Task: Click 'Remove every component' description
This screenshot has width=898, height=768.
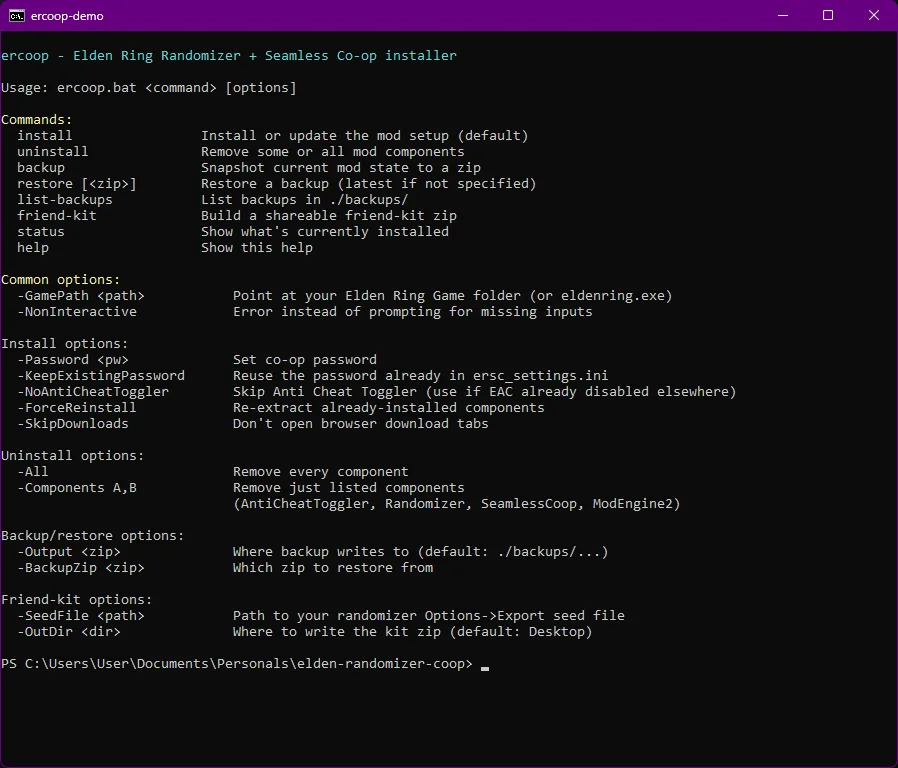Action: 321,472
